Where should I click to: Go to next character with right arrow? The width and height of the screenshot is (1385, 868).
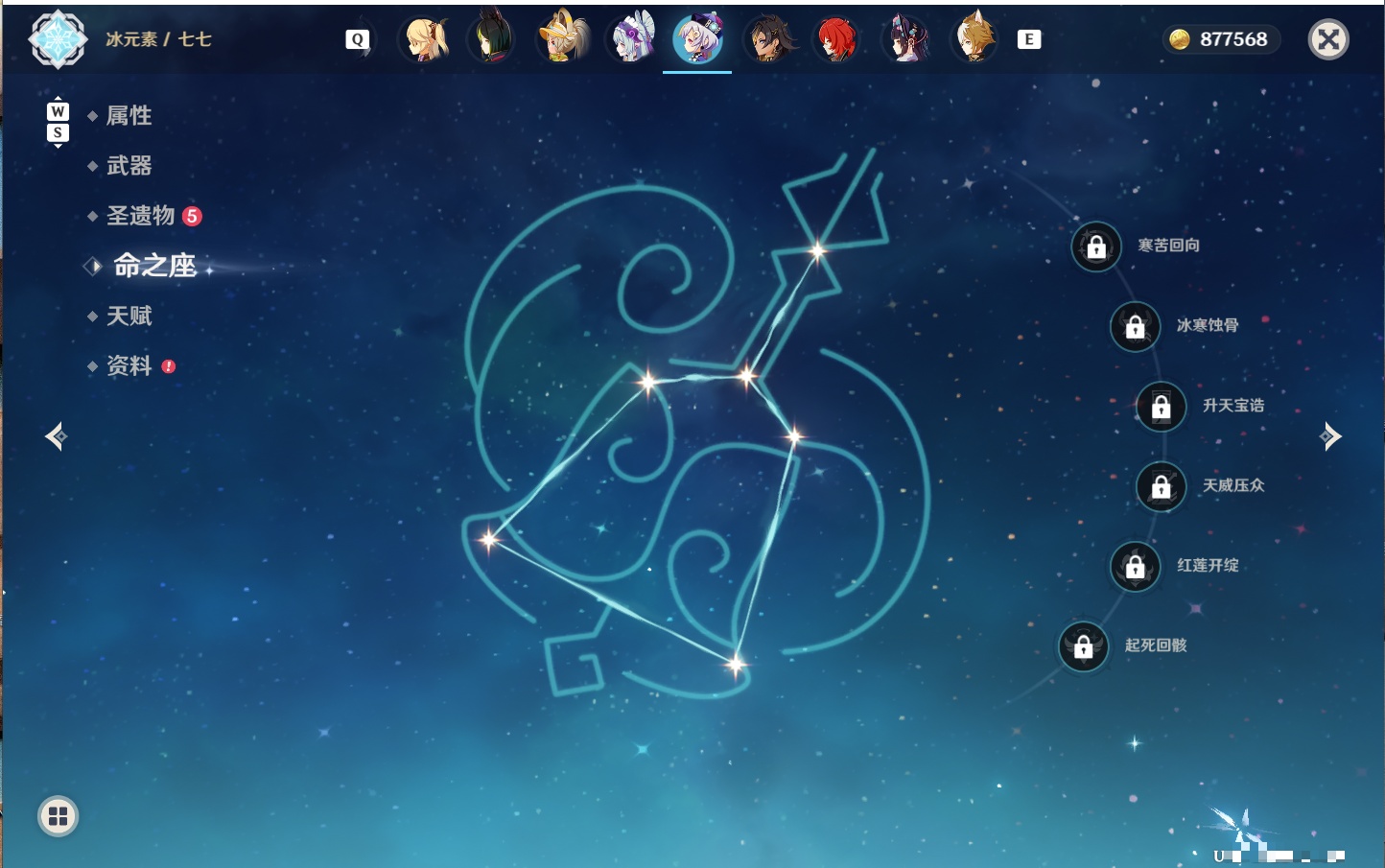click(1330, 436)
